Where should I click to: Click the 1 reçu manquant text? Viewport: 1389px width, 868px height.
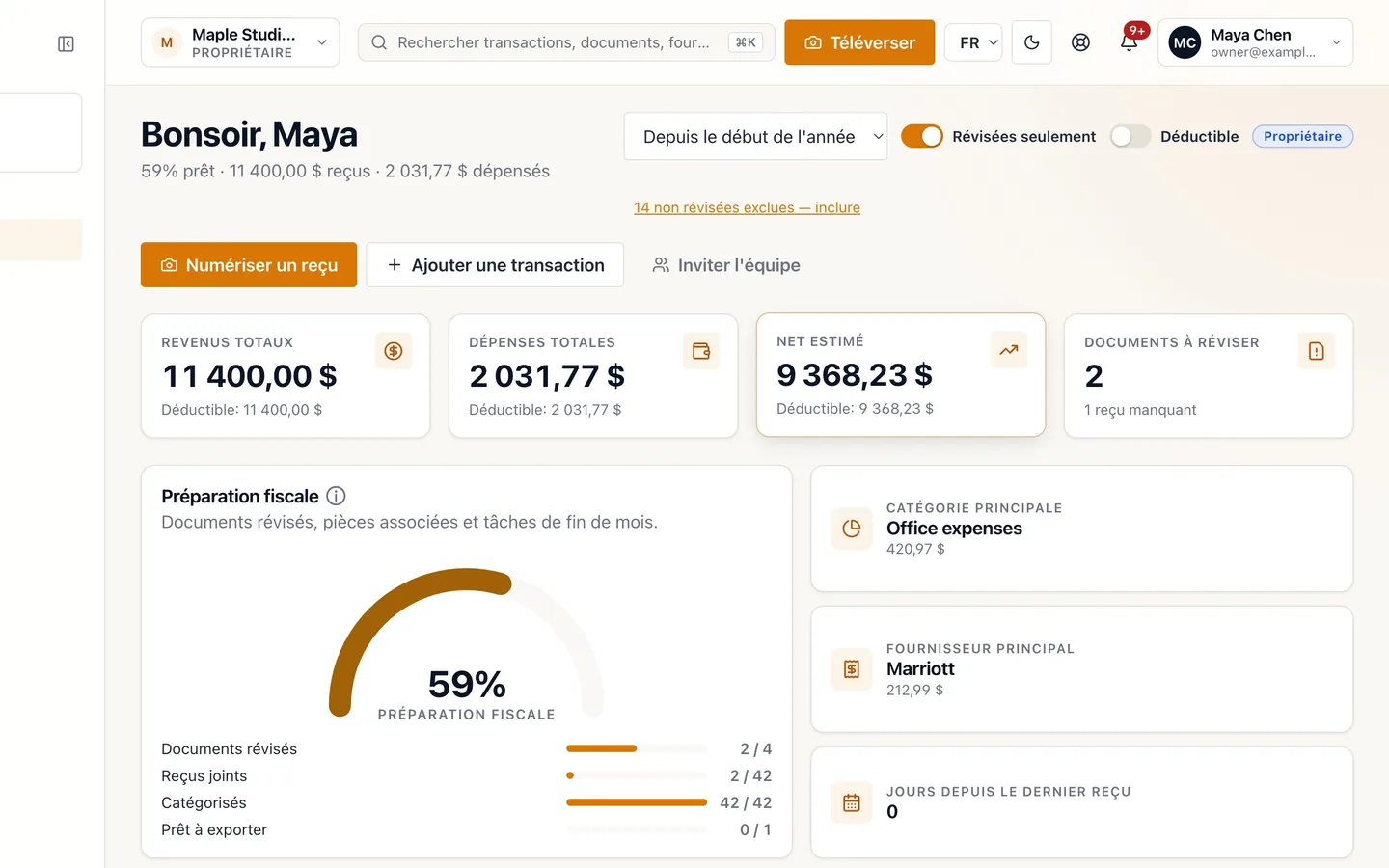coord(1140,410)
